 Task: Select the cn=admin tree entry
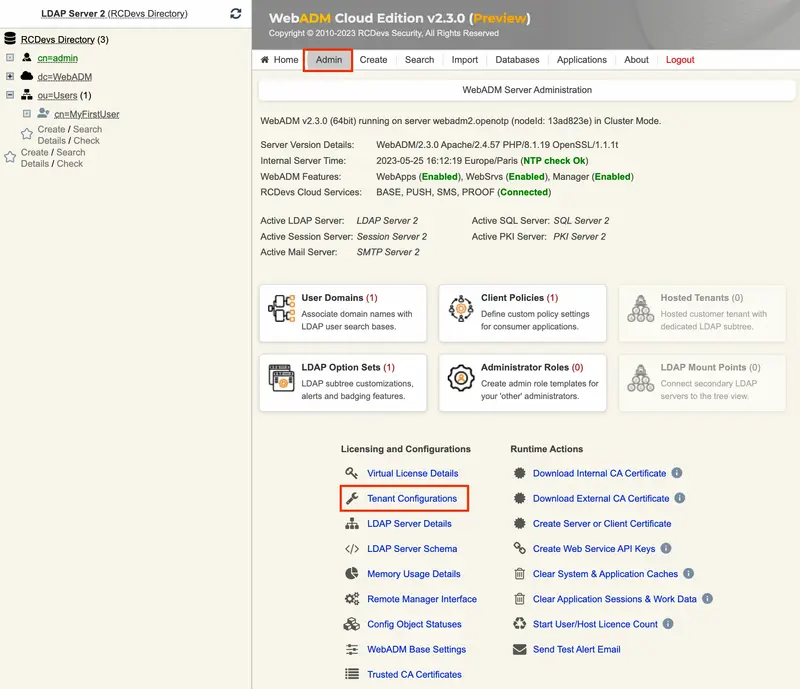point(58,58)
